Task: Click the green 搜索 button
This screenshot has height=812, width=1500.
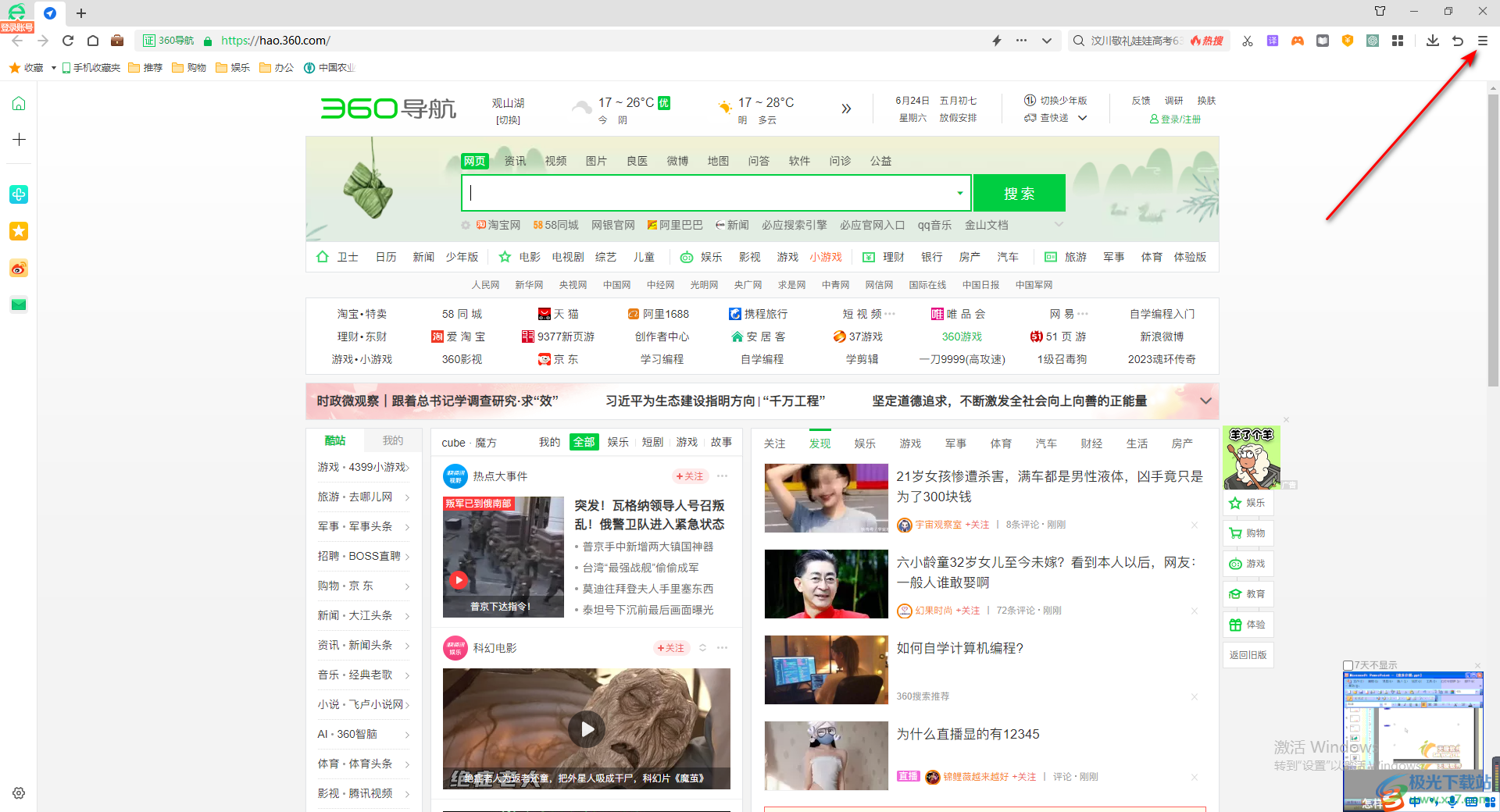Action: click(x=1020, y=193)
